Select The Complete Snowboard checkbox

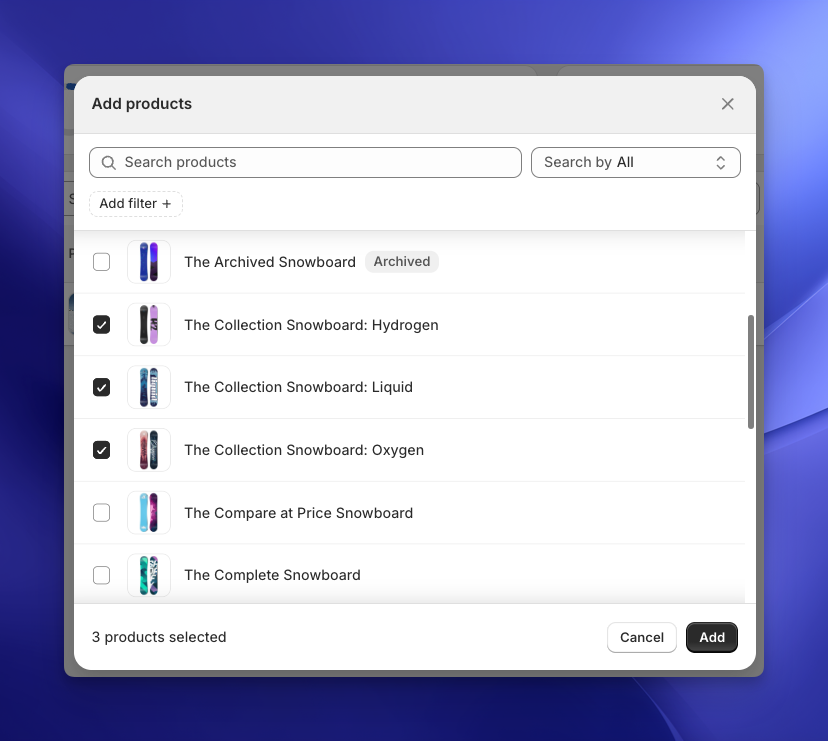101,575
